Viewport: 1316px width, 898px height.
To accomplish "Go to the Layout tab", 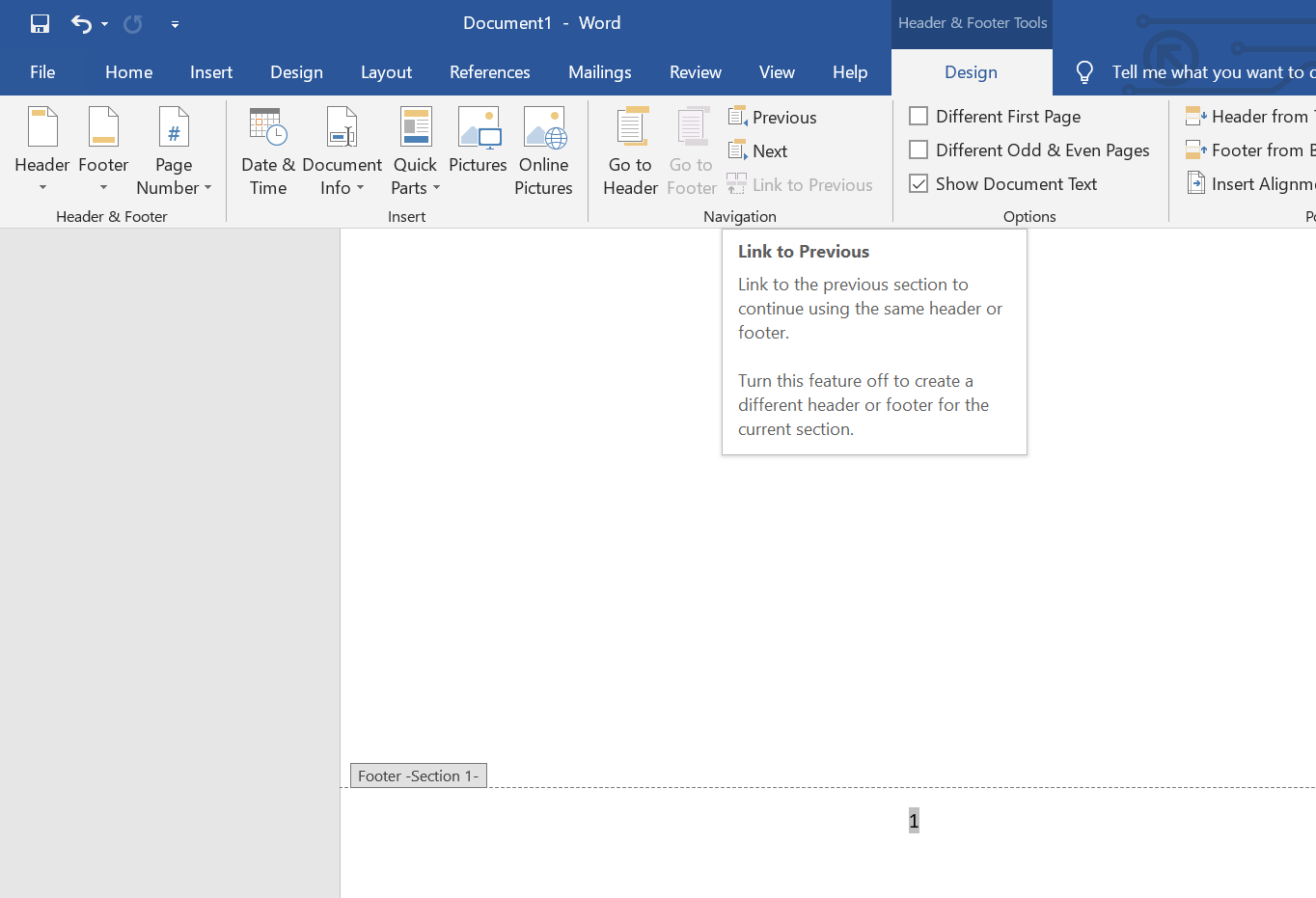I will [x=386, y=72].
